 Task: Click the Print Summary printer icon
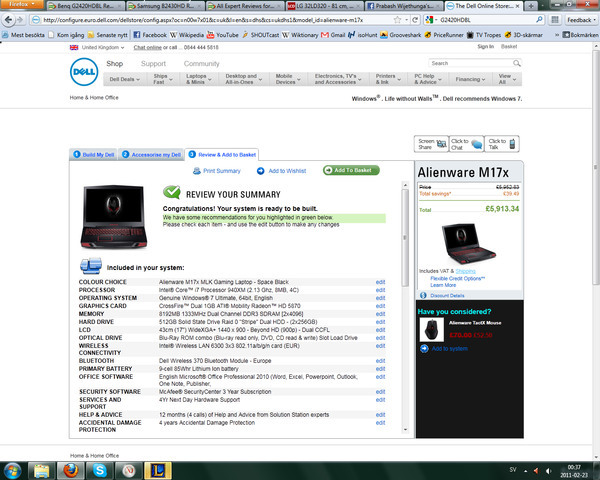[x=195, y=171]
